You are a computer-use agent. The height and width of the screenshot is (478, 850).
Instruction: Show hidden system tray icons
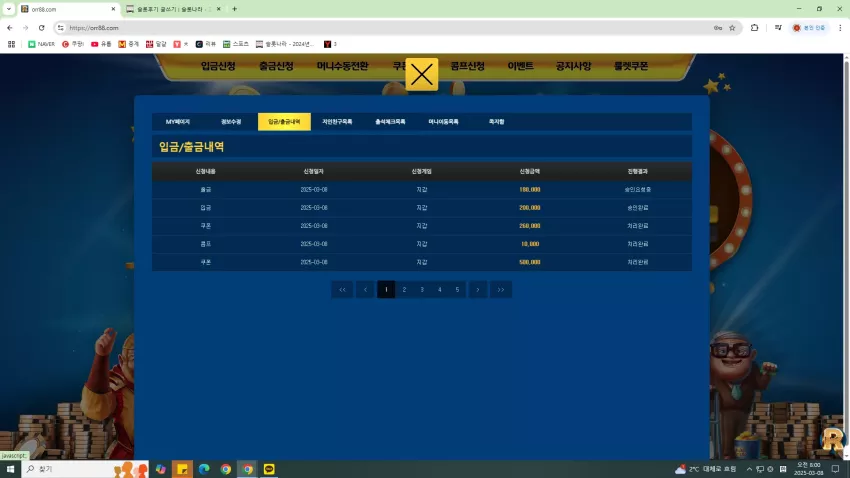click(x=749, y=469)
